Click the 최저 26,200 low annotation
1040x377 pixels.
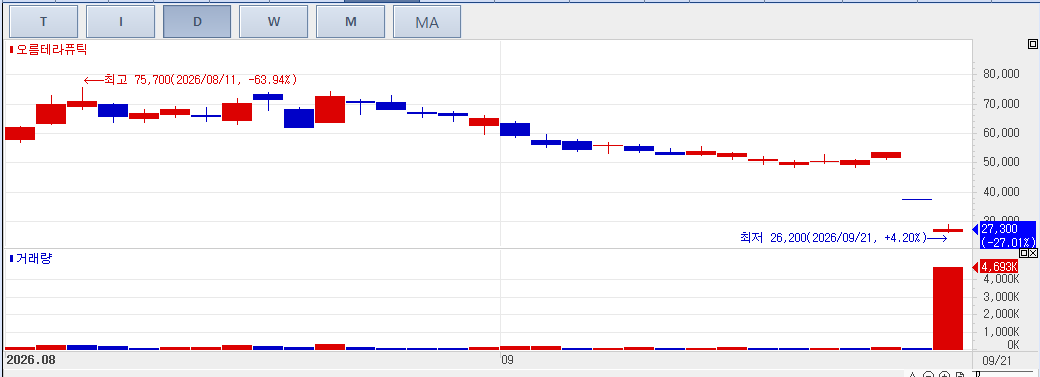844,237
